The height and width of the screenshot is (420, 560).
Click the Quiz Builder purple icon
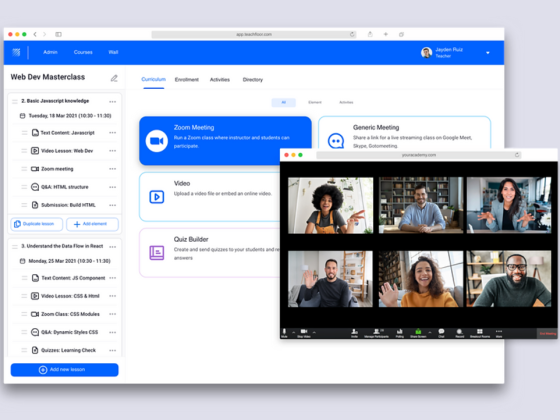point(156,252)
